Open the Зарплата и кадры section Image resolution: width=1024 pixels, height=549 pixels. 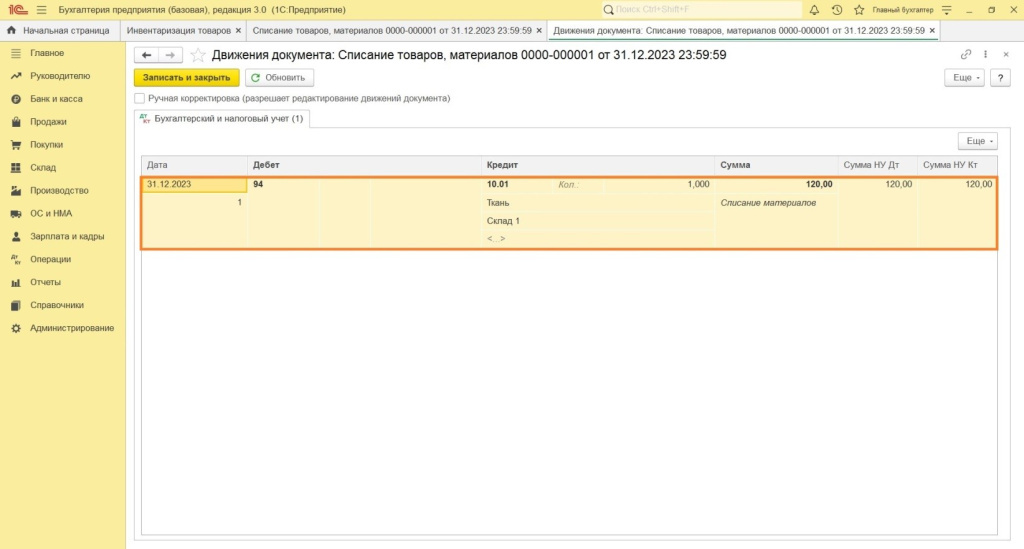coord(67,236)
